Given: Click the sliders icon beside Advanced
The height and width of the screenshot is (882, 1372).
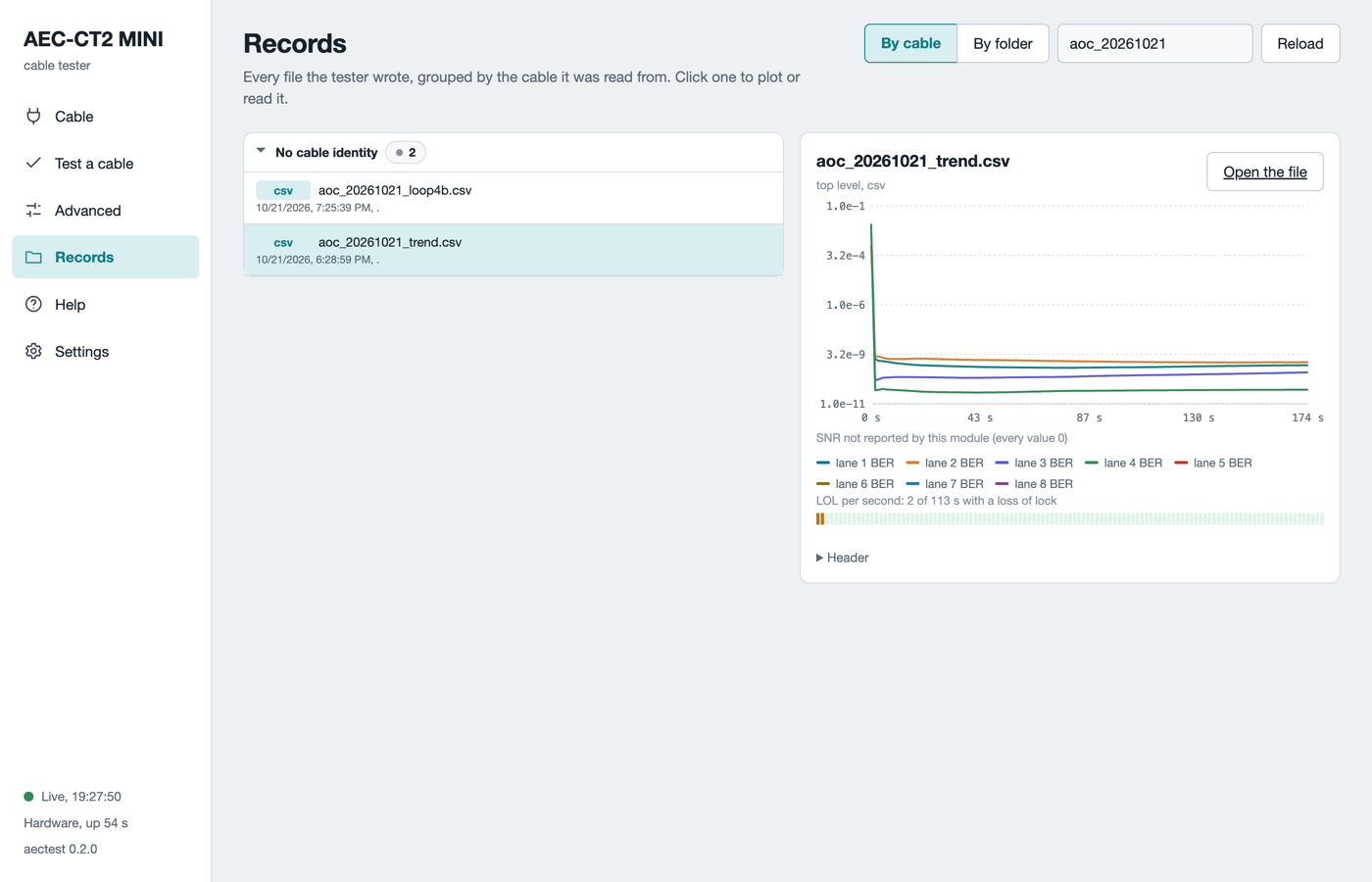Looking at the screenshot, I should 33,210.
